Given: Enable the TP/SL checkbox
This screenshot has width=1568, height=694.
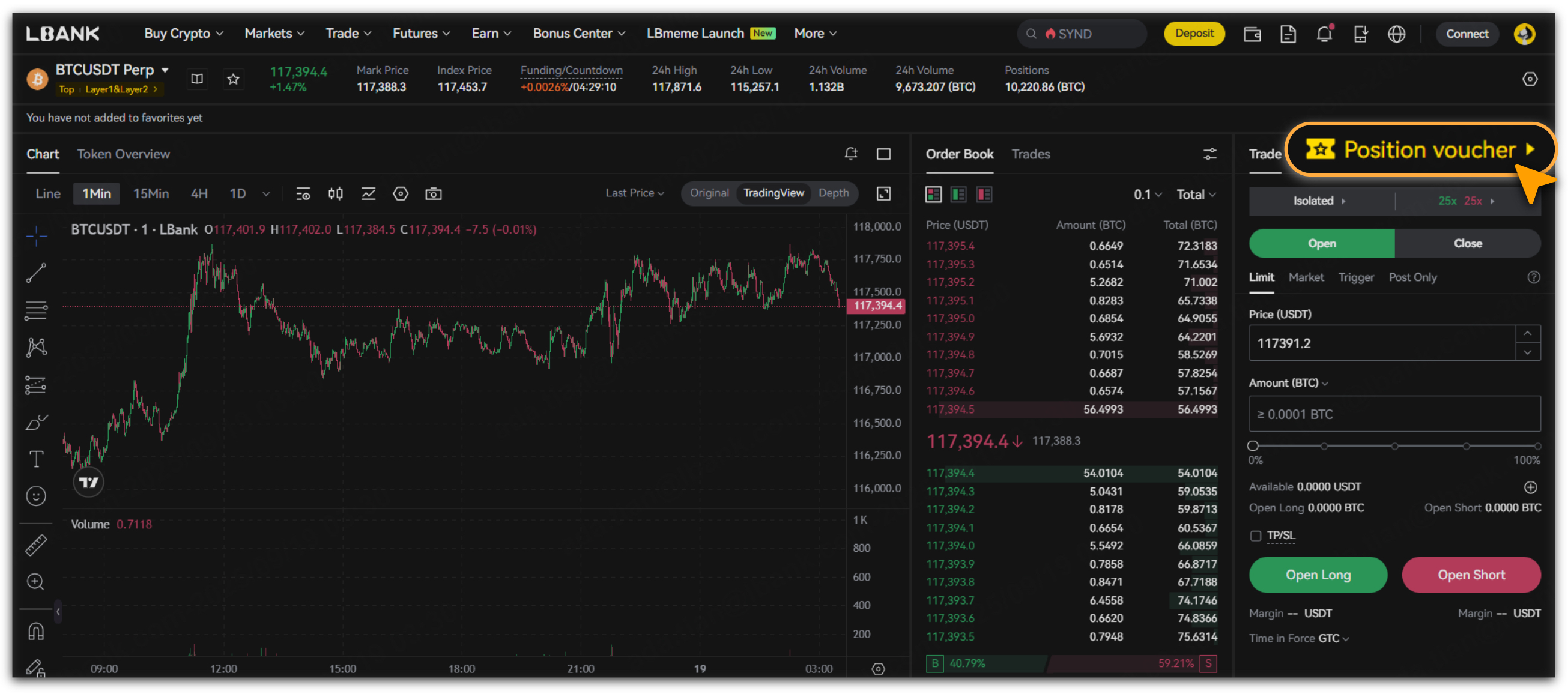Looking at the screenshot, I should click(x=1255, y=536).
